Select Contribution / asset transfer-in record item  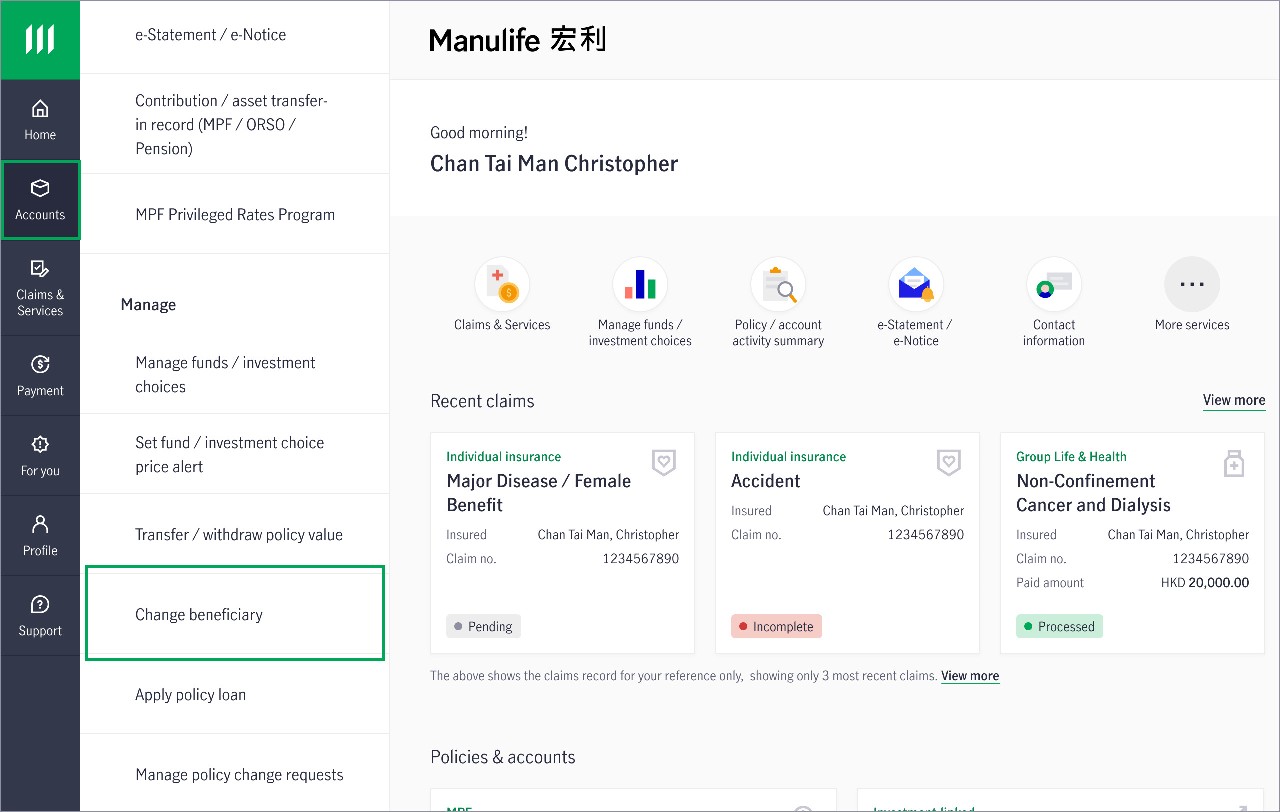pyautogui.click(x=234, y=124)
